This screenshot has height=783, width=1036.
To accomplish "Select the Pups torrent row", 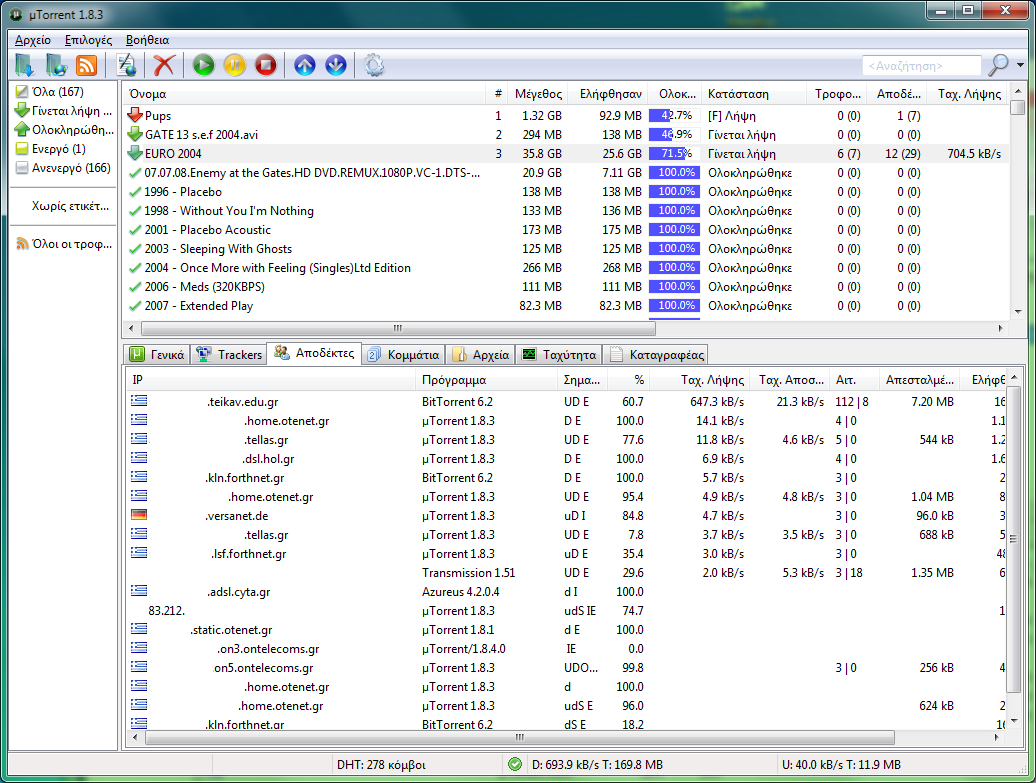I will pyautogui.click(x=566, y=116).
